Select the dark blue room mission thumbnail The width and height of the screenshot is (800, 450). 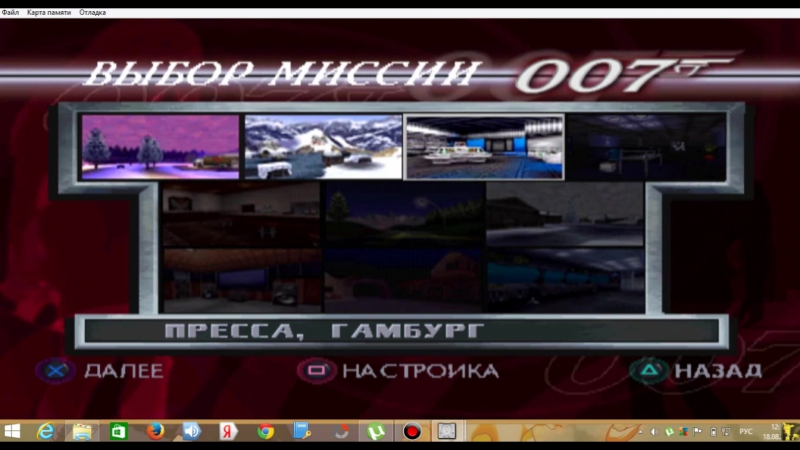pyautogui.click(x=646, y=147)
